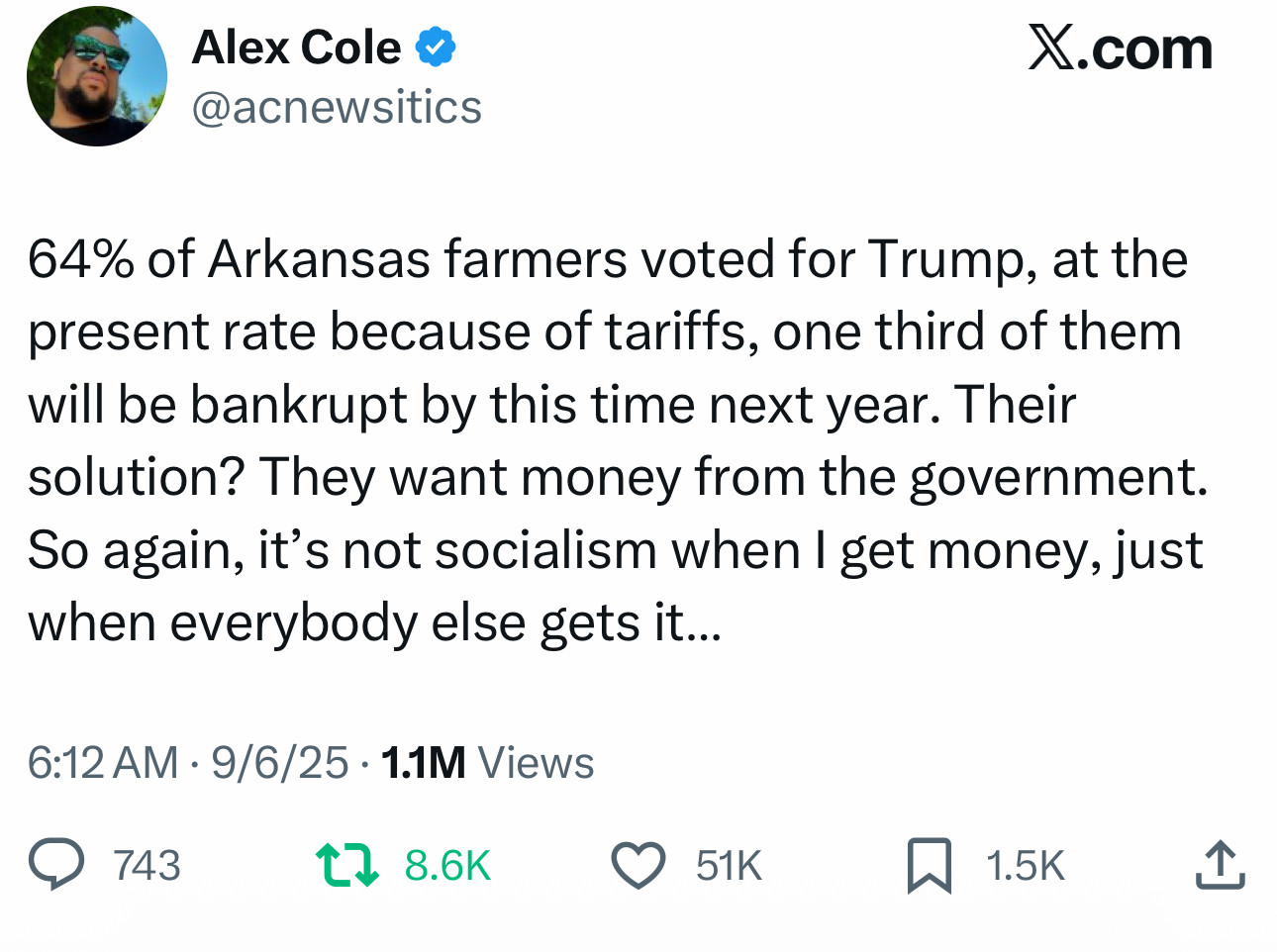Image resolution: width=1277 pixels, height=952 pixels.
Task: Click the reply speech bubble icon
Action: (56, 864)
